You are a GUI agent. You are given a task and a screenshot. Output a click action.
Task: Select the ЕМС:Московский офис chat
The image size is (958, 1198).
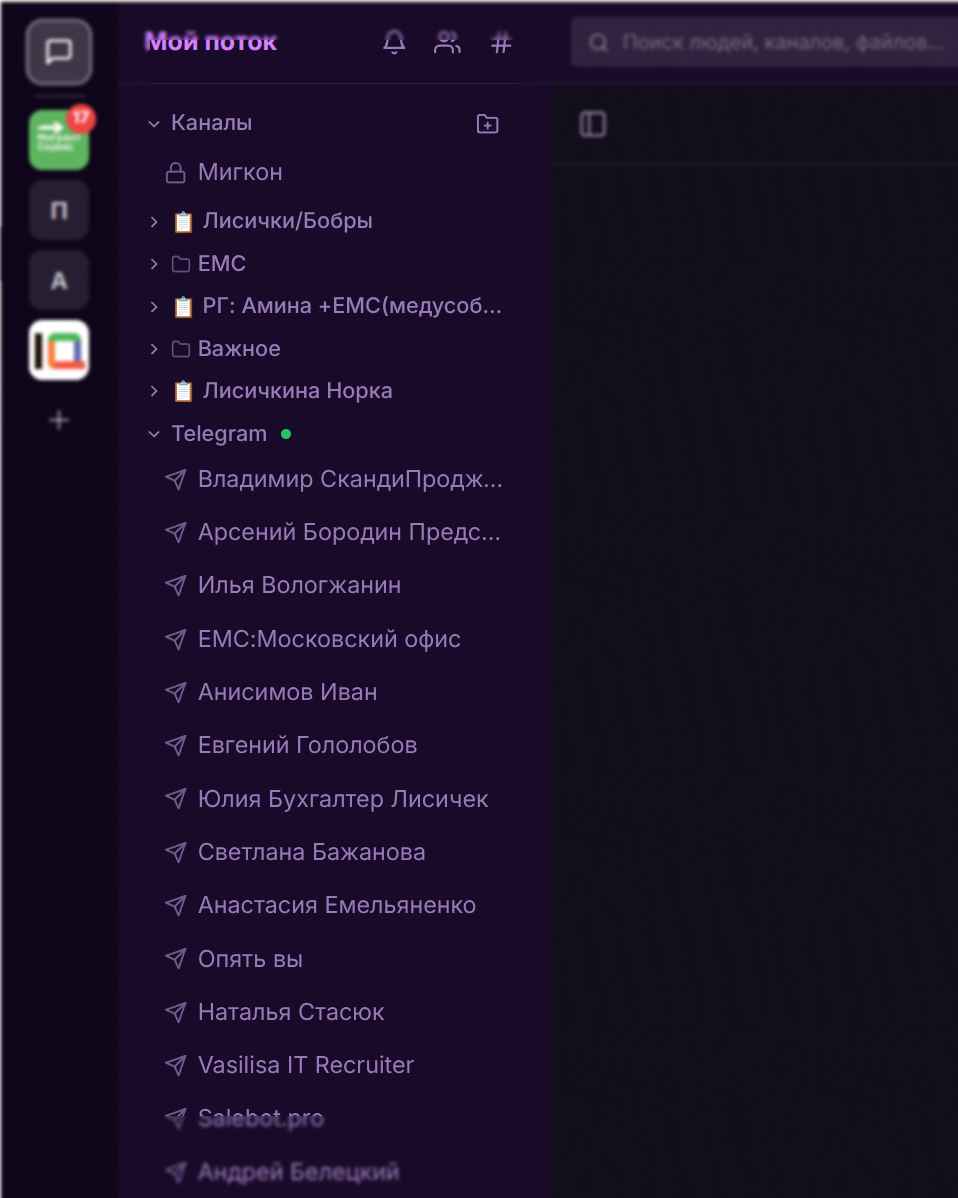pyautogui.click(x=329, y=639)
